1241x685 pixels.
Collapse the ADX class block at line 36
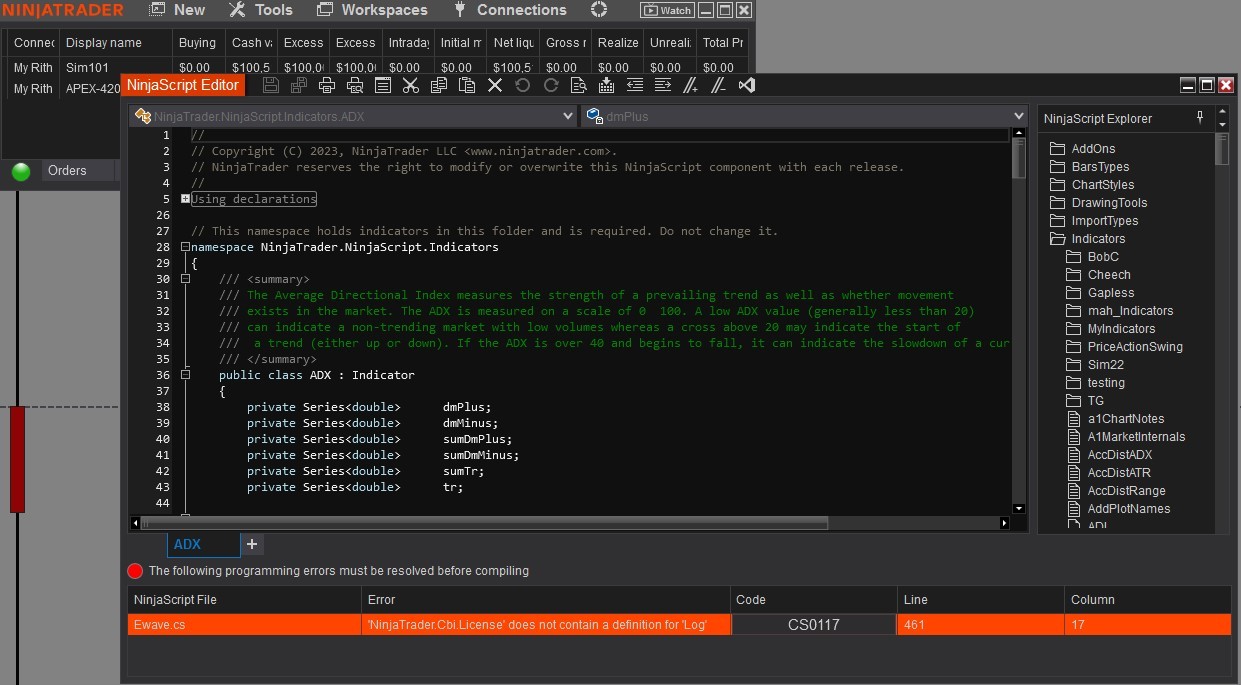click(185, 375)
